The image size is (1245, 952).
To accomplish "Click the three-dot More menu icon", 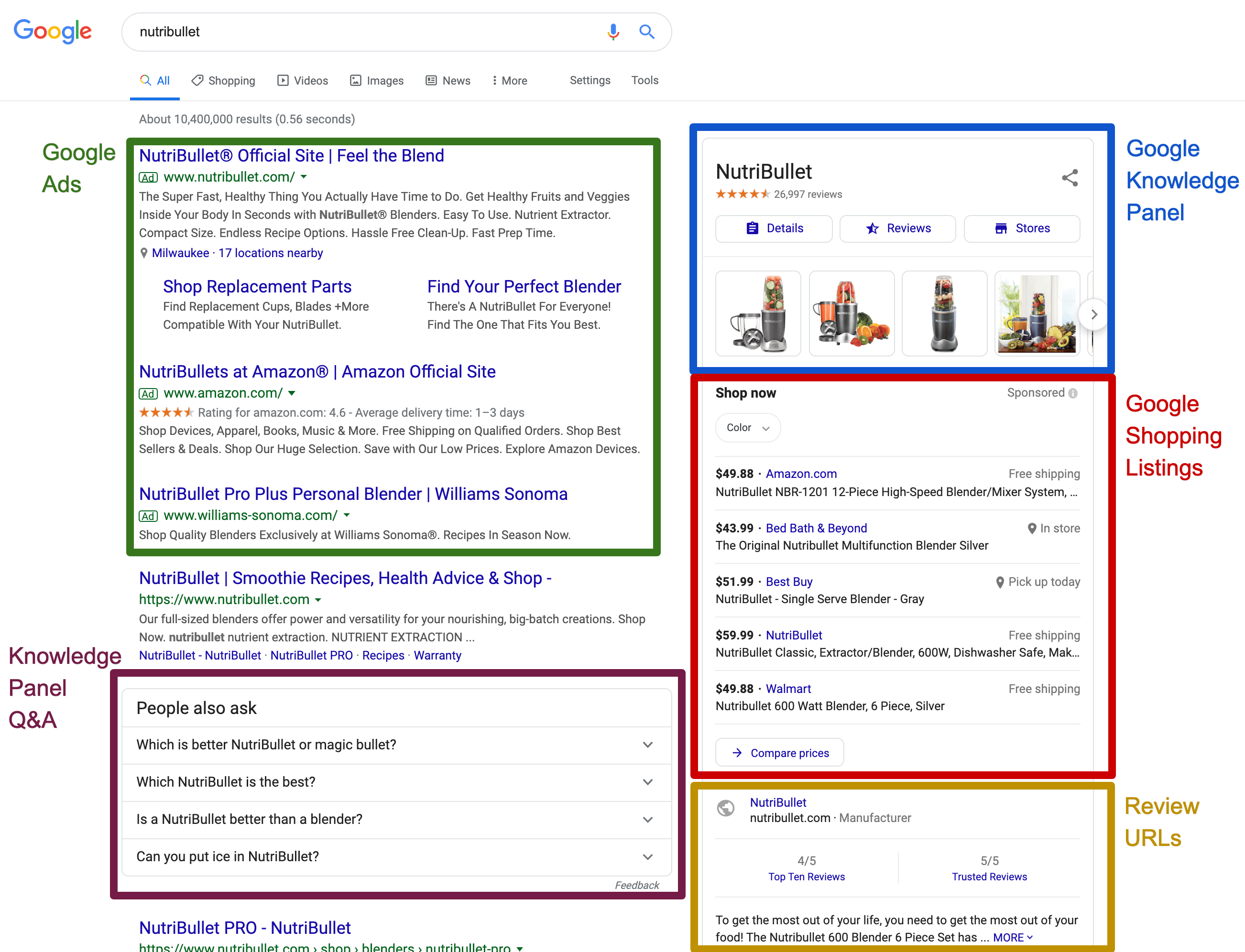I will [494, 80].
